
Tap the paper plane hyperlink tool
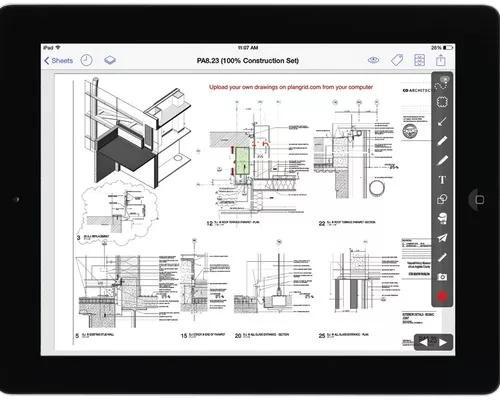tap(442, 238)
